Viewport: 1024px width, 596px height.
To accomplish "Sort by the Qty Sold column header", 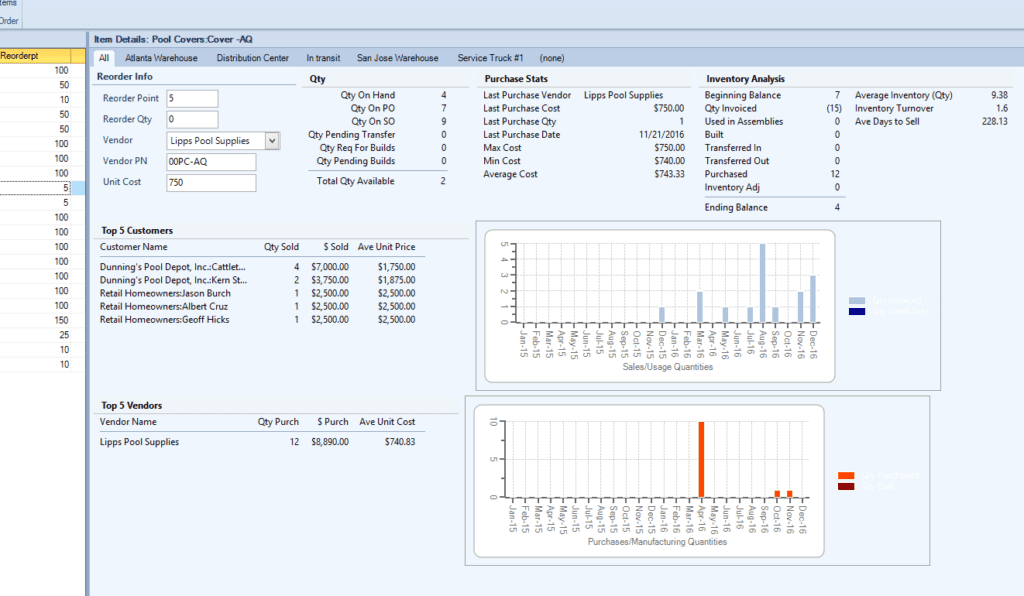I will tap(281, 247).
